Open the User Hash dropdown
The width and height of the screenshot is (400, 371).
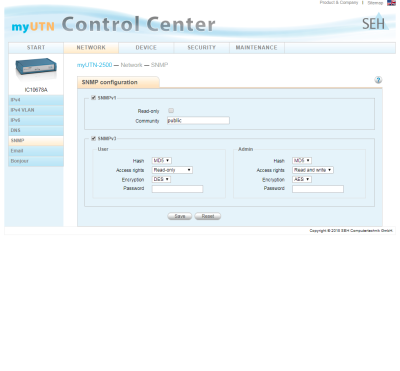162,161
